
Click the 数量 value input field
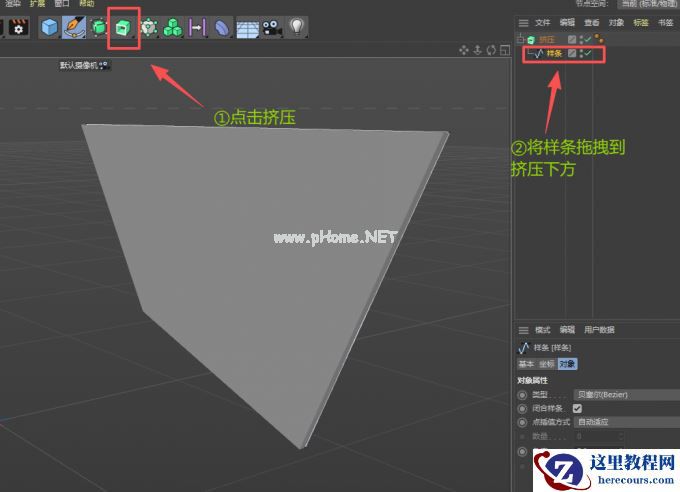(x=597, y=436)
